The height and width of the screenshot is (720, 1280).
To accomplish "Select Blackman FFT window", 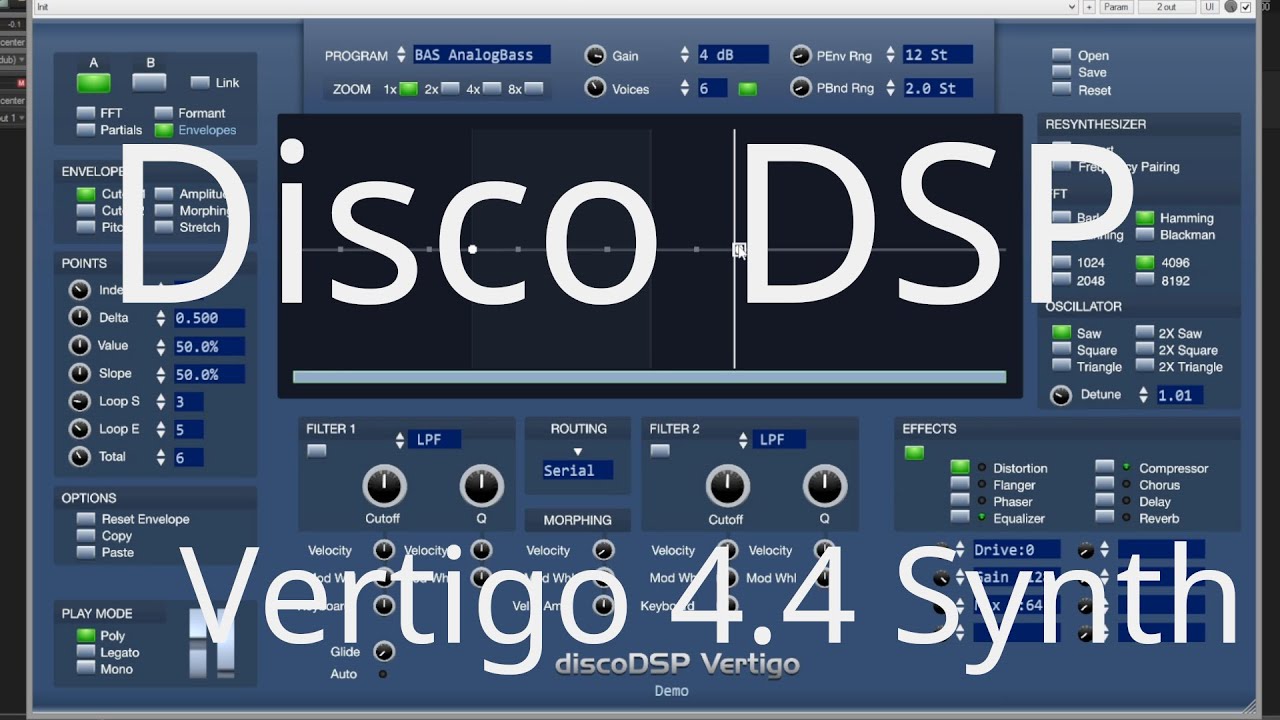I will tap(1144, 235).
